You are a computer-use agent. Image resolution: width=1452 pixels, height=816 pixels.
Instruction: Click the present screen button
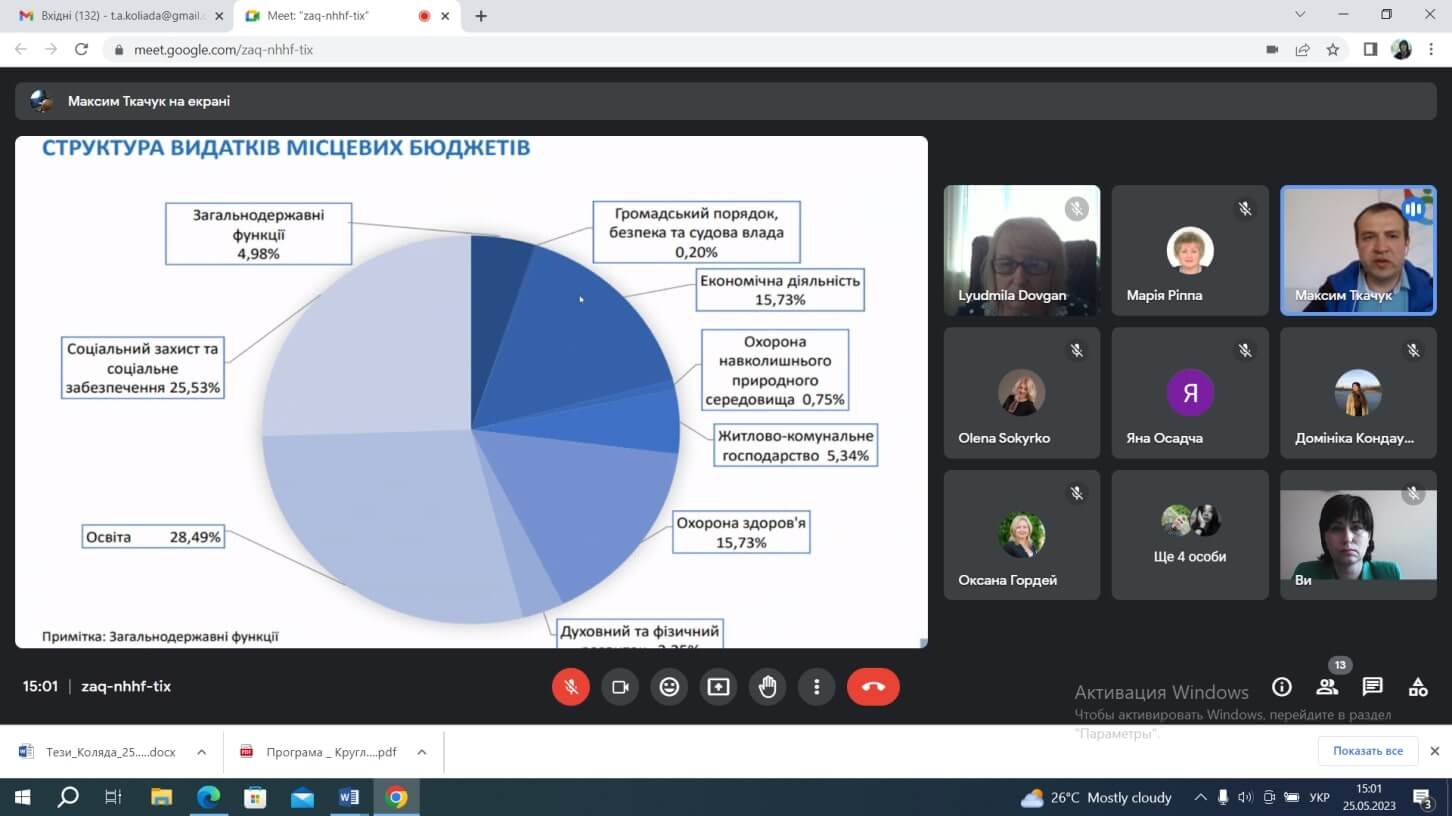(718, 687)
